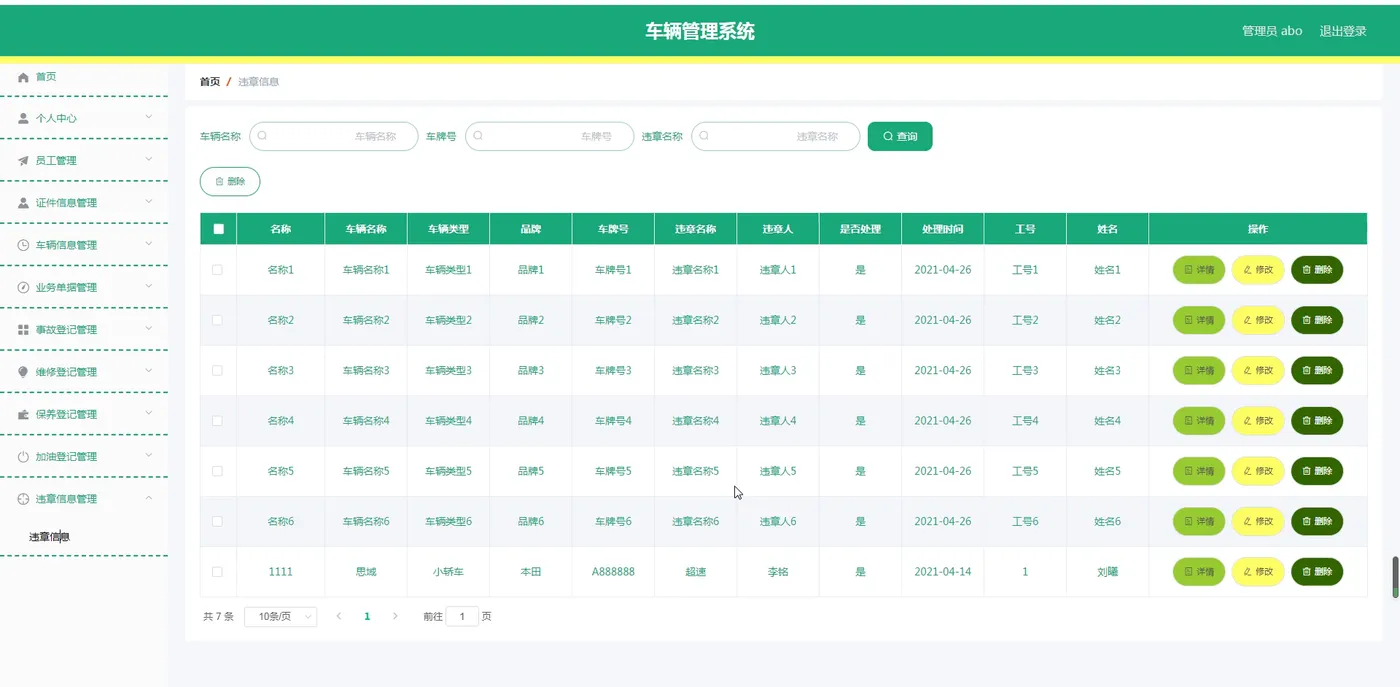Click the lightbulb icon for 维修登记管理

coord(24,372)
